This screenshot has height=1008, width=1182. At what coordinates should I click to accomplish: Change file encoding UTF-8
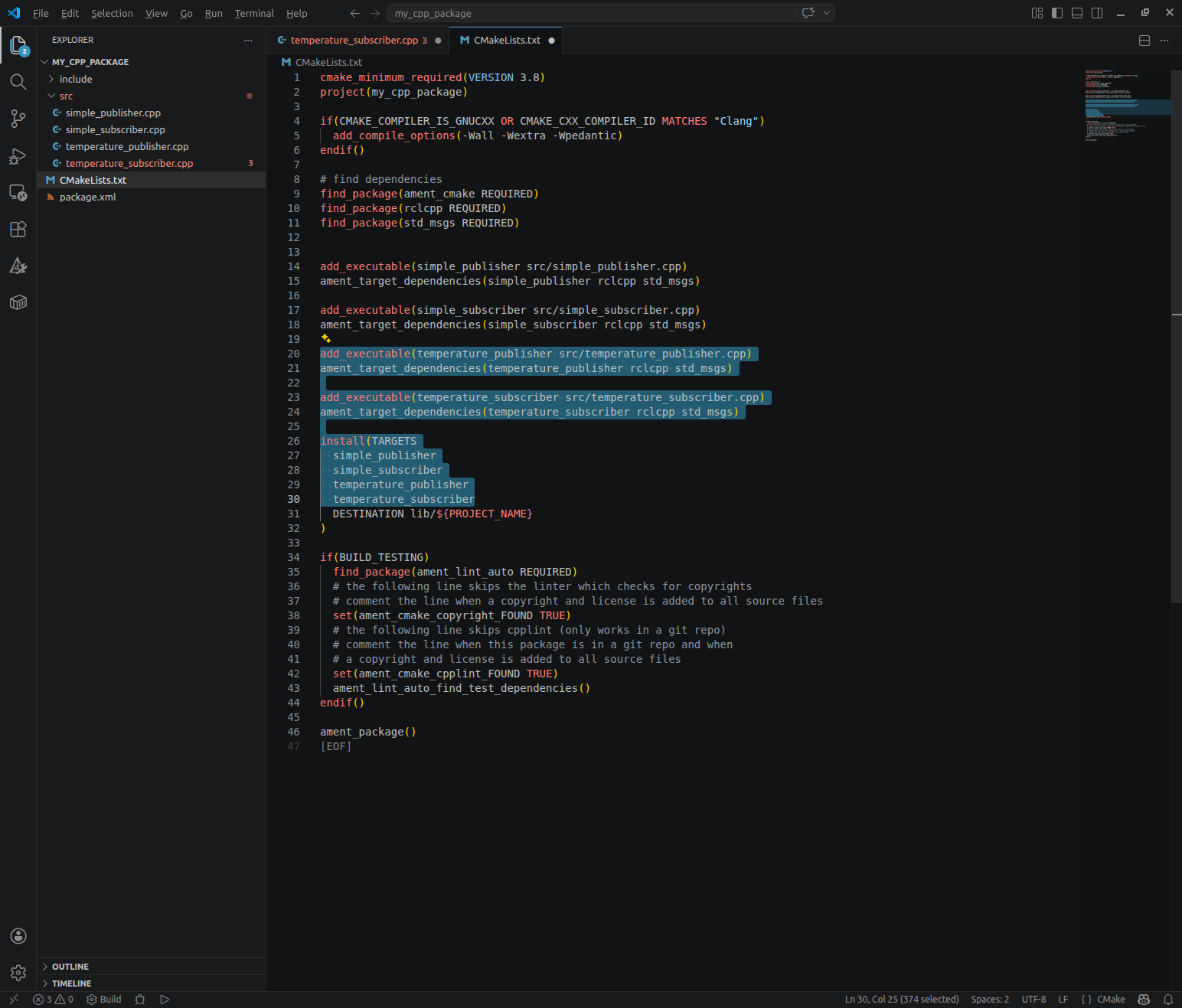pos(1033,999)
